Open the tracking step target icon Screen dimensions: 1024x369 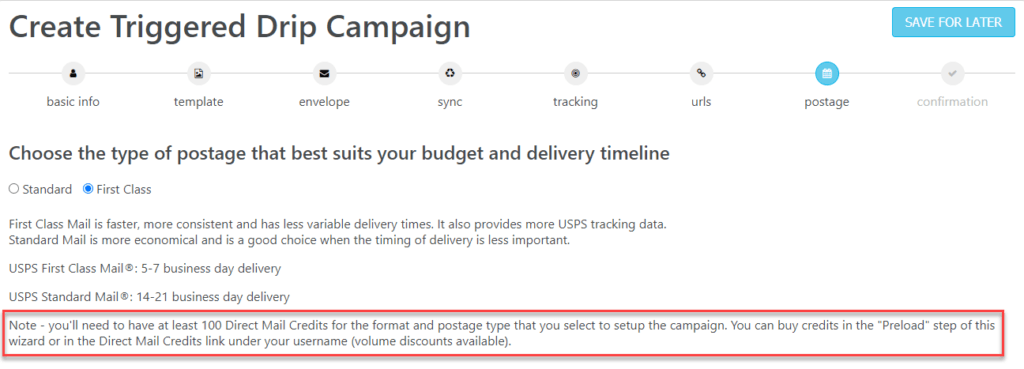(x=575, y=74)
